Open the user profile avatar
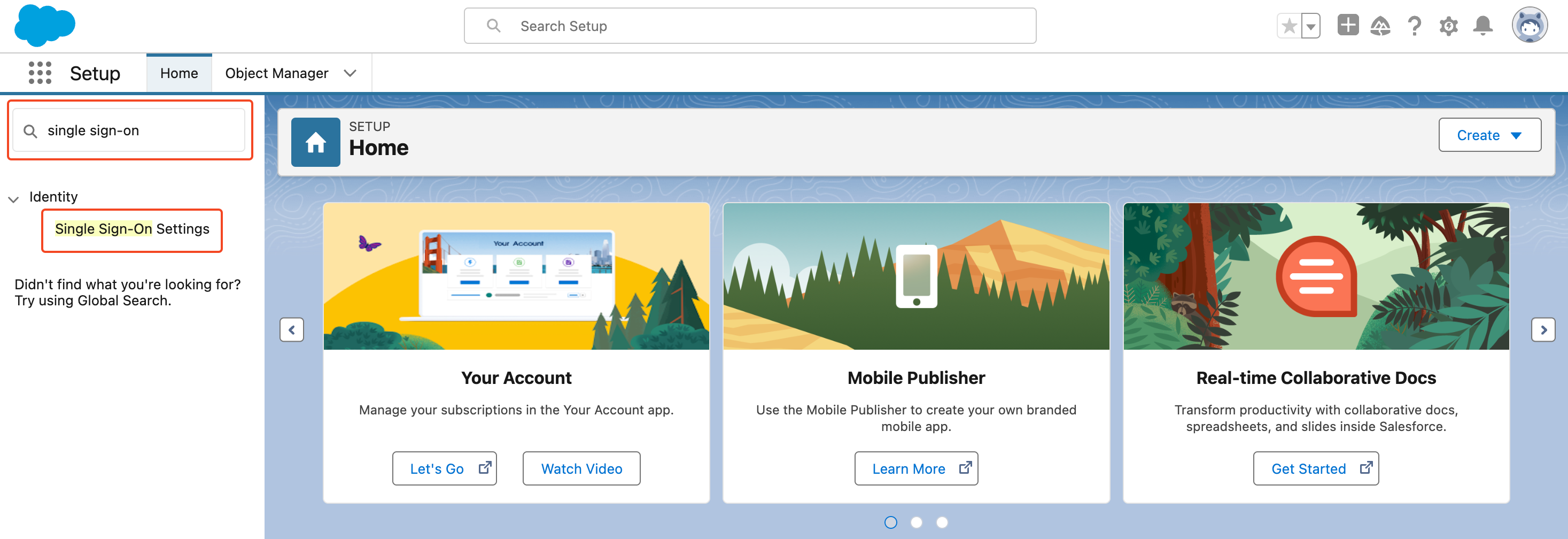1568x539 pixels. coord(1529,26)
